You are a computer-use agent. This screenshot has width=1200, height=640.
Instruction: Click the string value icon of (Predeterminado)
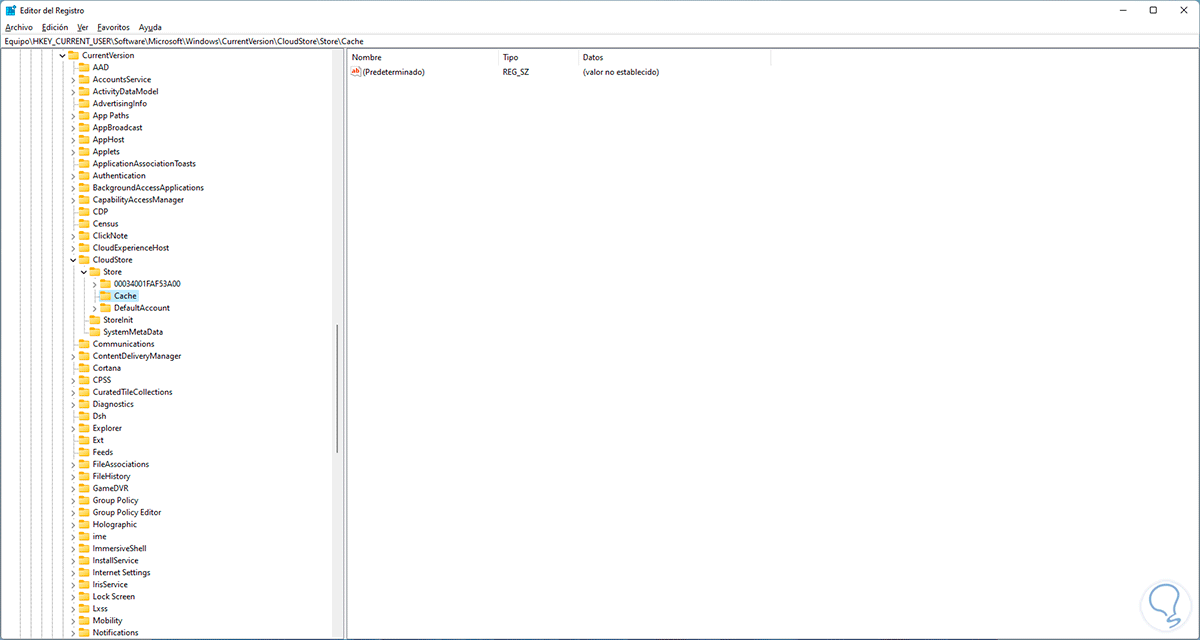(356, 72)
